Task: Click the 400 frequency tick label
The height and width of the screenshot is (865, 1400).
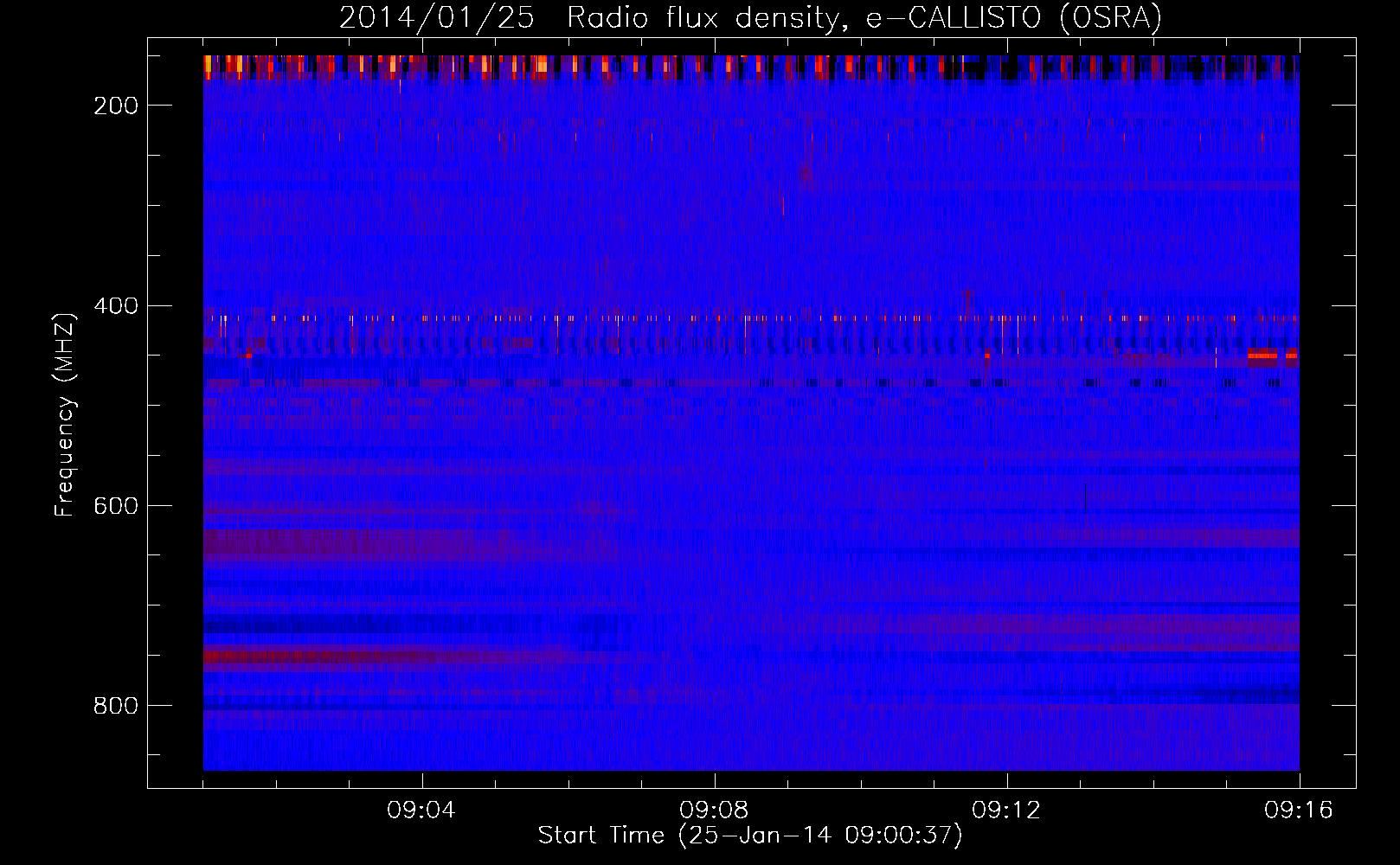Action: [x=116, y=306]
